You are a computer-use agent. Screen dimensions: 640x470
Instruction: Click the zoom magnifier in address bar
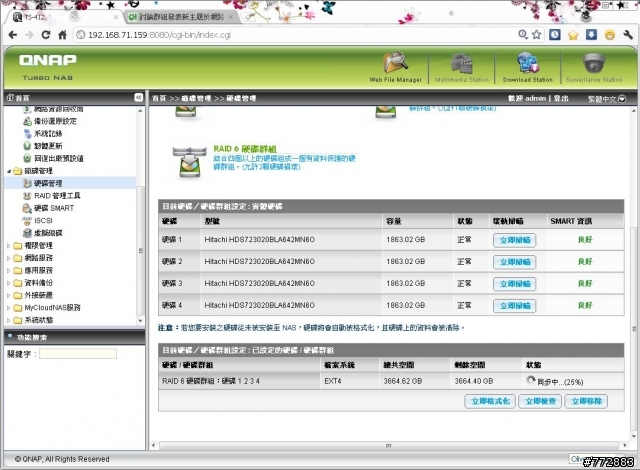click(x=523, y=35)
